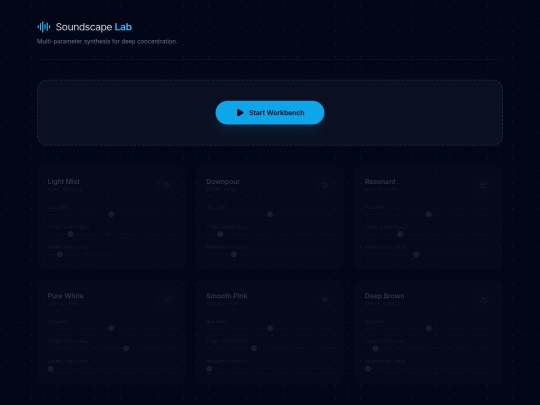Click the Start Workbench button

(x=270, y=113)
